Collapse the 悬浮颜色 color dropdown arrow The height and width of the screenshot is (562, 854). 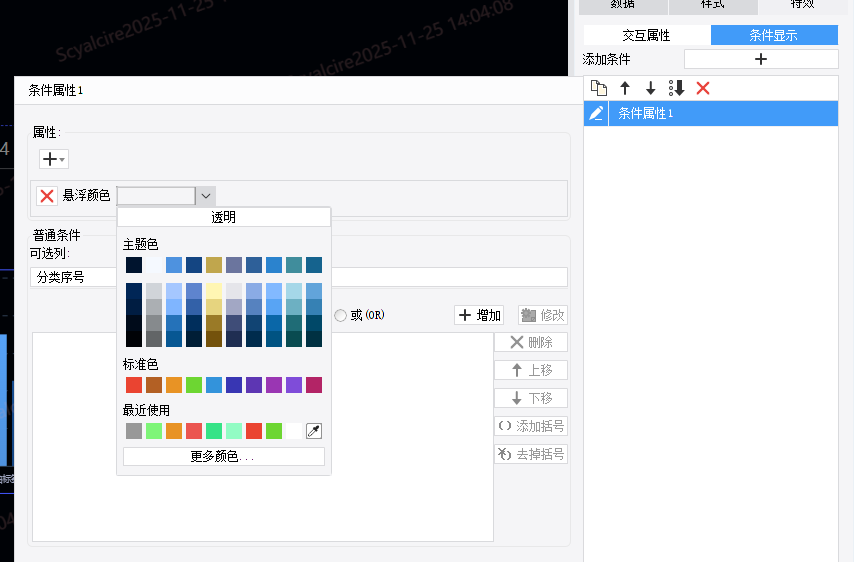[206, 196]
